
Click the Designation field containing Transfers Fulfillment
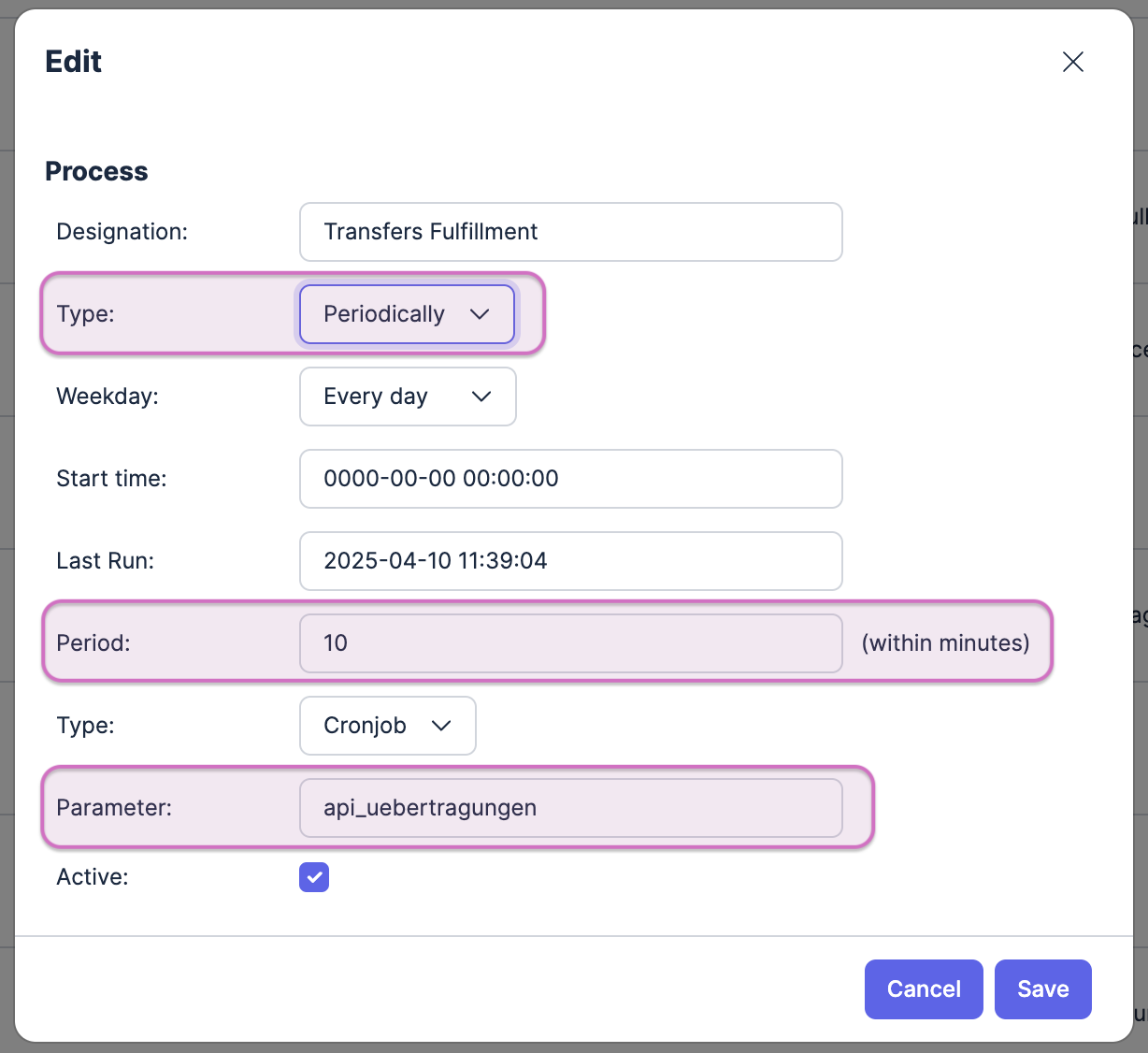570,232
